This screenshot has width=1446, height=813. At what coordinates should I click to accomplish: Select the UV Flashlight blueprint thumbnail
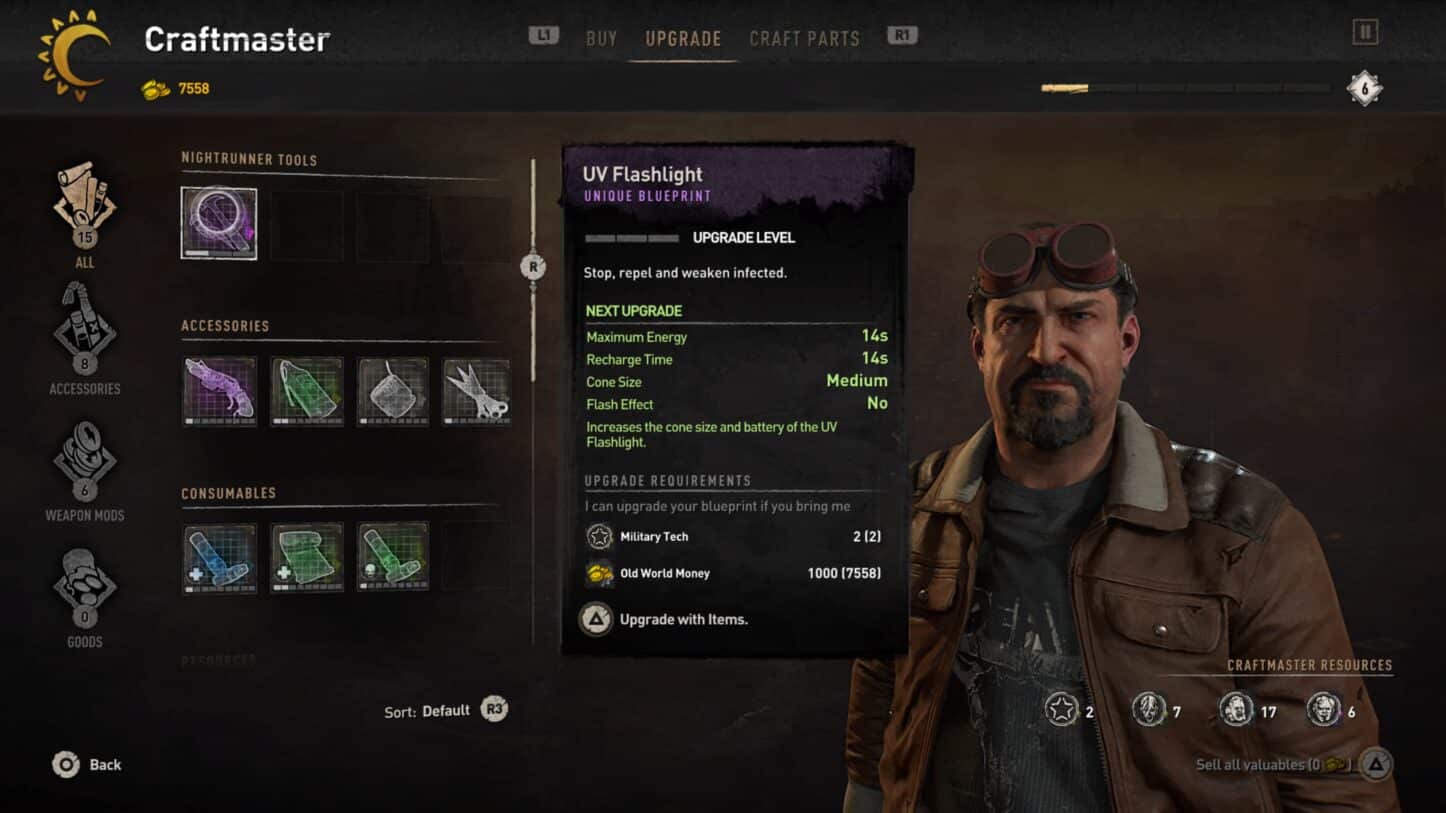(219, 223)
